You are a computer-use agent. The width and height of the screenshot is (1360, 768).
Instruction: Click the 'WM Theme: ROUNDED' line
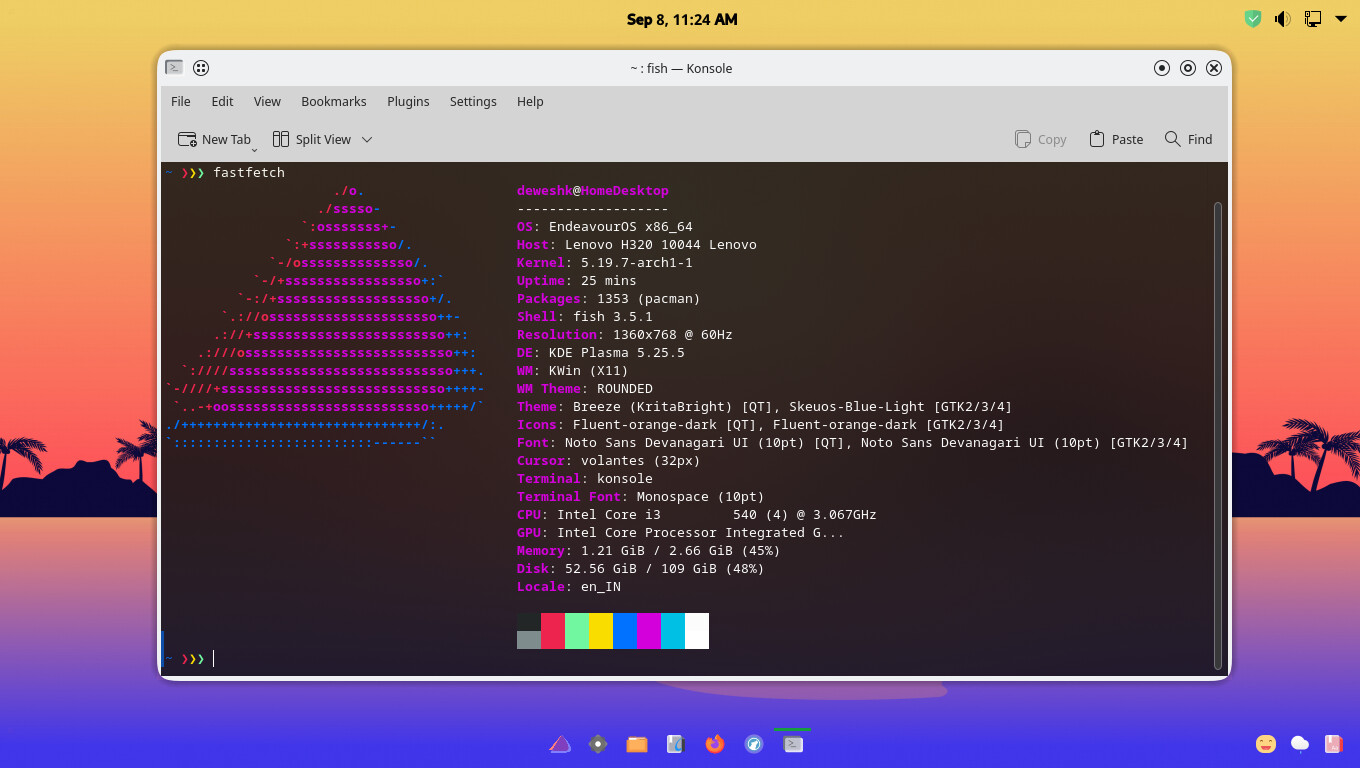click(x=585, y=389)
